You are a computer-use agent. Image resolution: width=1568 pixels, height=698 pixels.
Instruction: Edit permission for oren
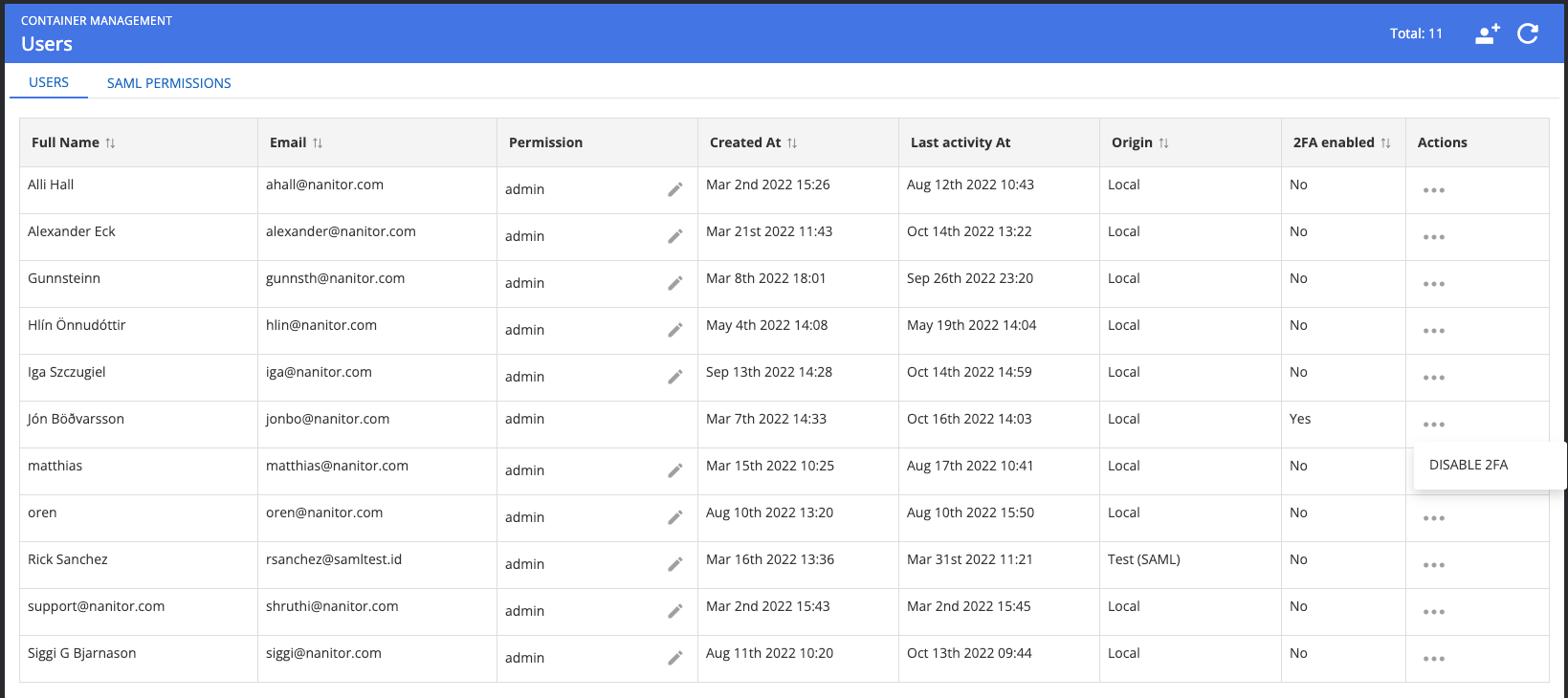pyautogui.click(x=674, y=517)
